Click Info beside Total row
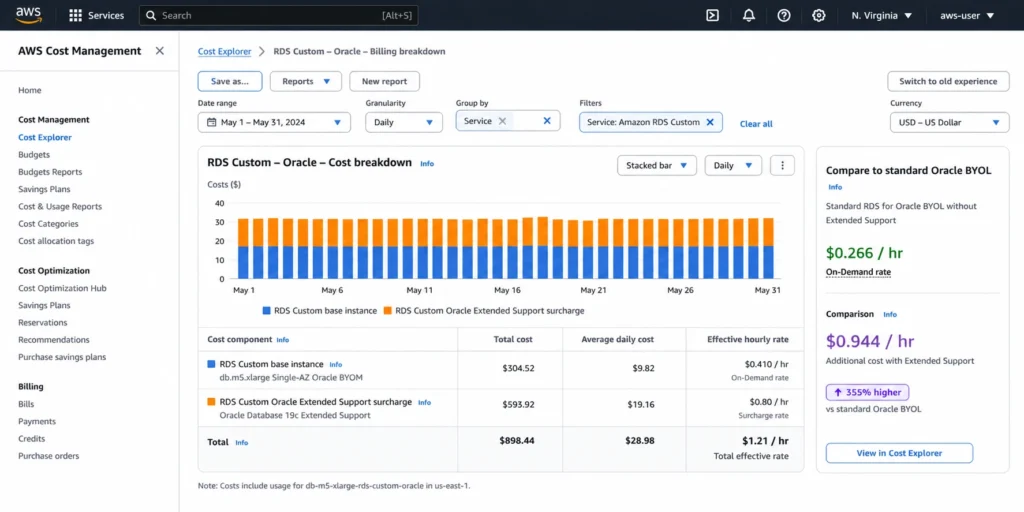This screenshot has width=1024, height=512. (x=242, y=442)
